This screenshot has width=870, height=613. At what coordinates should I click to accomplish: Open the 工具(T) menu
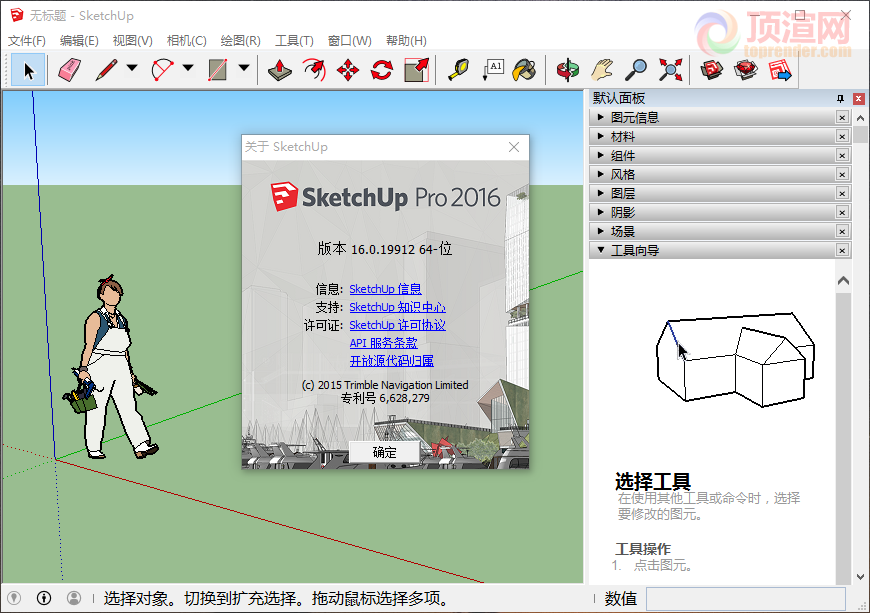[x=294, y=40]
